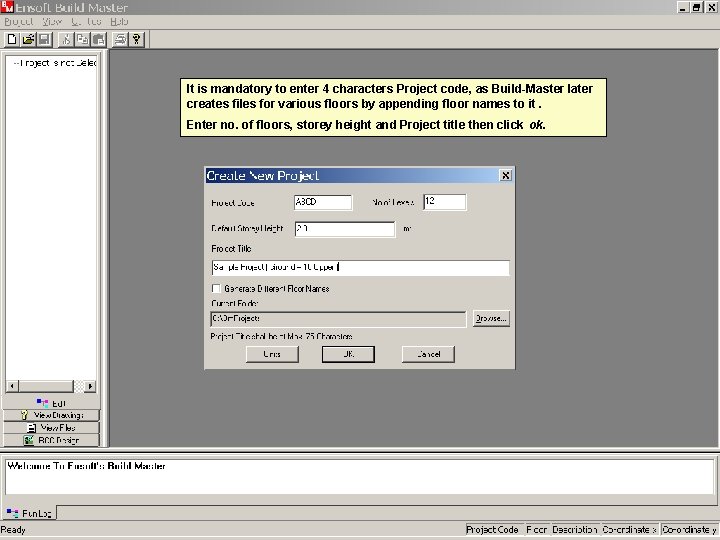Confirm the dialog with OK
Screen dimensions: 720x540
pyautogui.click(x=348, y=354)
